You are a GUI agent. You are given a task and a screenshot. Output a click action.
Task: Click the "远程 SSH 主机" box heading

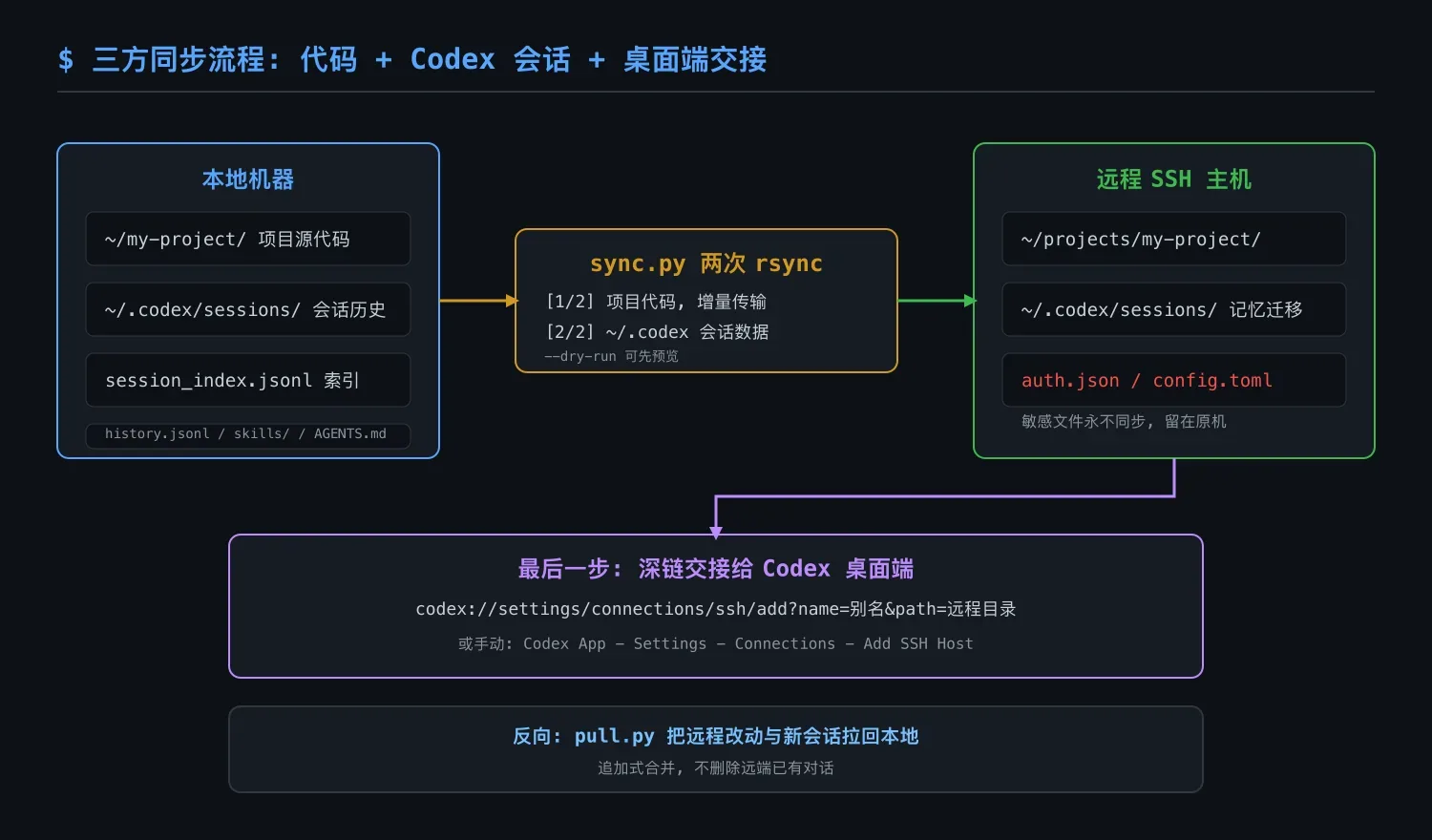[x=1174, y=179]
